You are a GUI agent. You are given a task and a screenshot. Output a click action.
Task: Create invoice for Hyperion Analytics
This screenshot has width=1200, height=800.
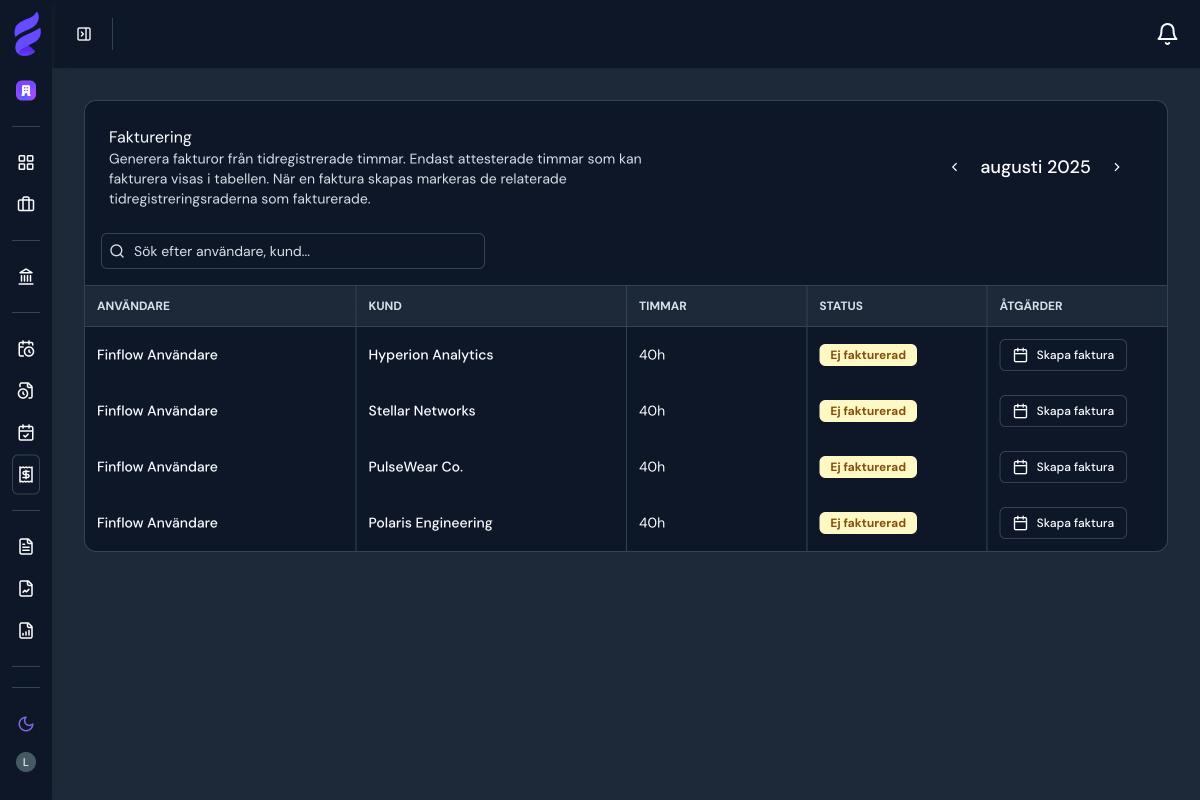pos(1063,355)
